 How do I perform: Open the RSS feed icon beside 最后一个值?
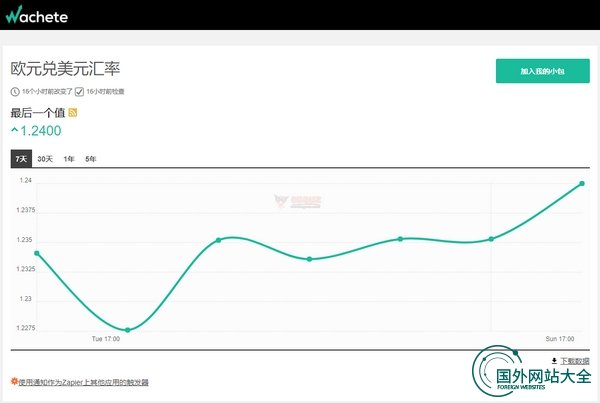pyautogui.click(x=73, y=113)
